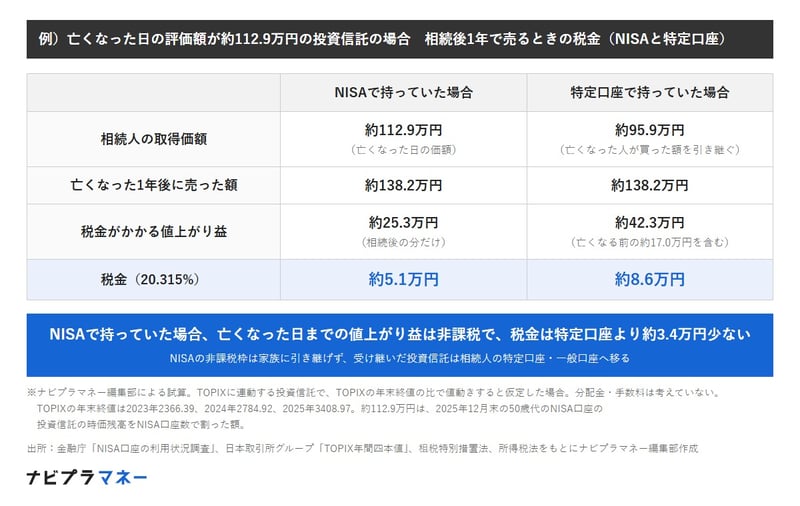
Task: Click the blue banner headline about 約3.4万円少ない
Action: coord(400,335)
